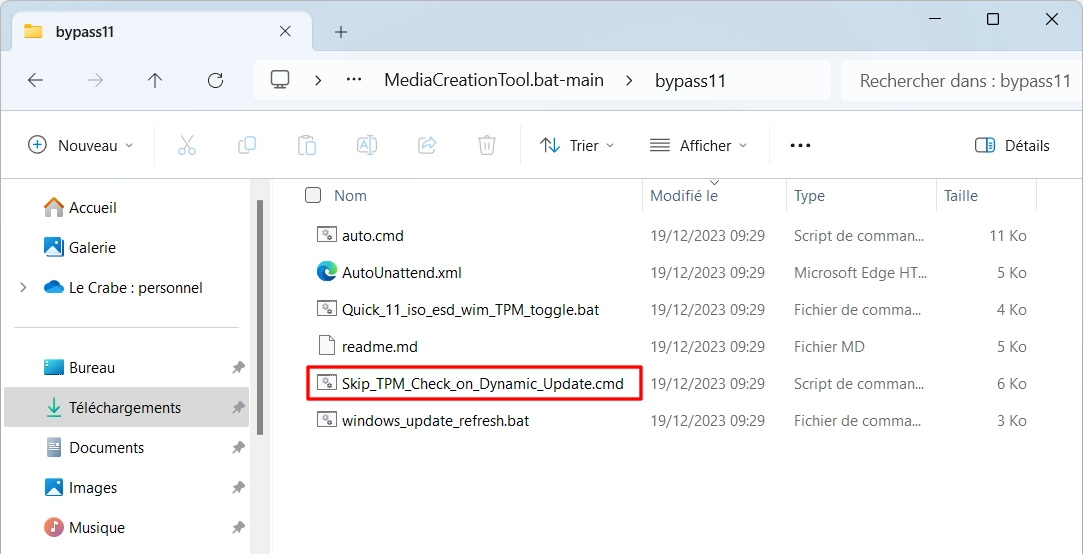This screenshot has width=1083, height=554.
Task: Add a new tab with plus button
Action: coord(341,32)
